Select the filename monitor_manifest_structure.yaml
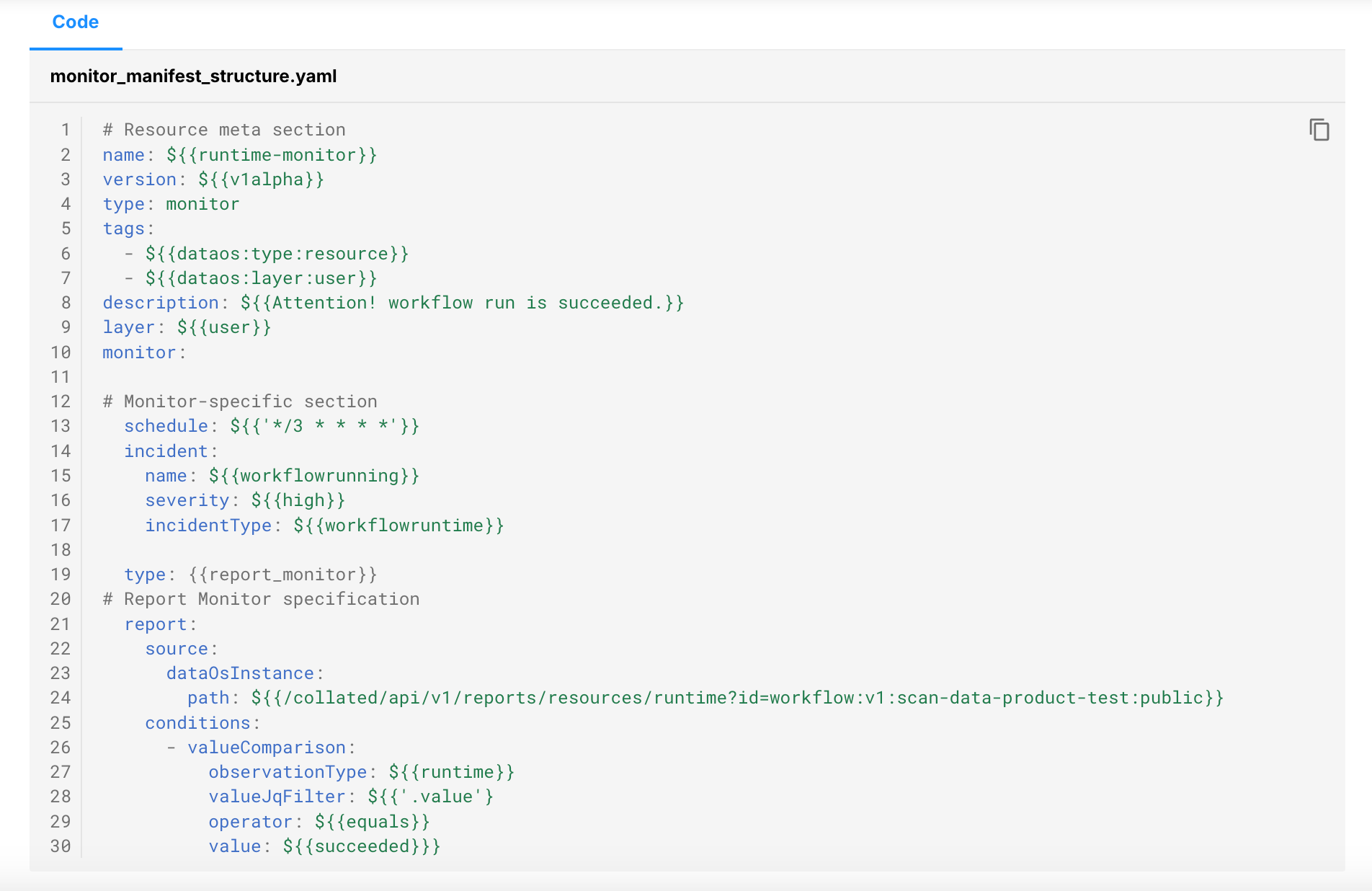 pos(193,76)
